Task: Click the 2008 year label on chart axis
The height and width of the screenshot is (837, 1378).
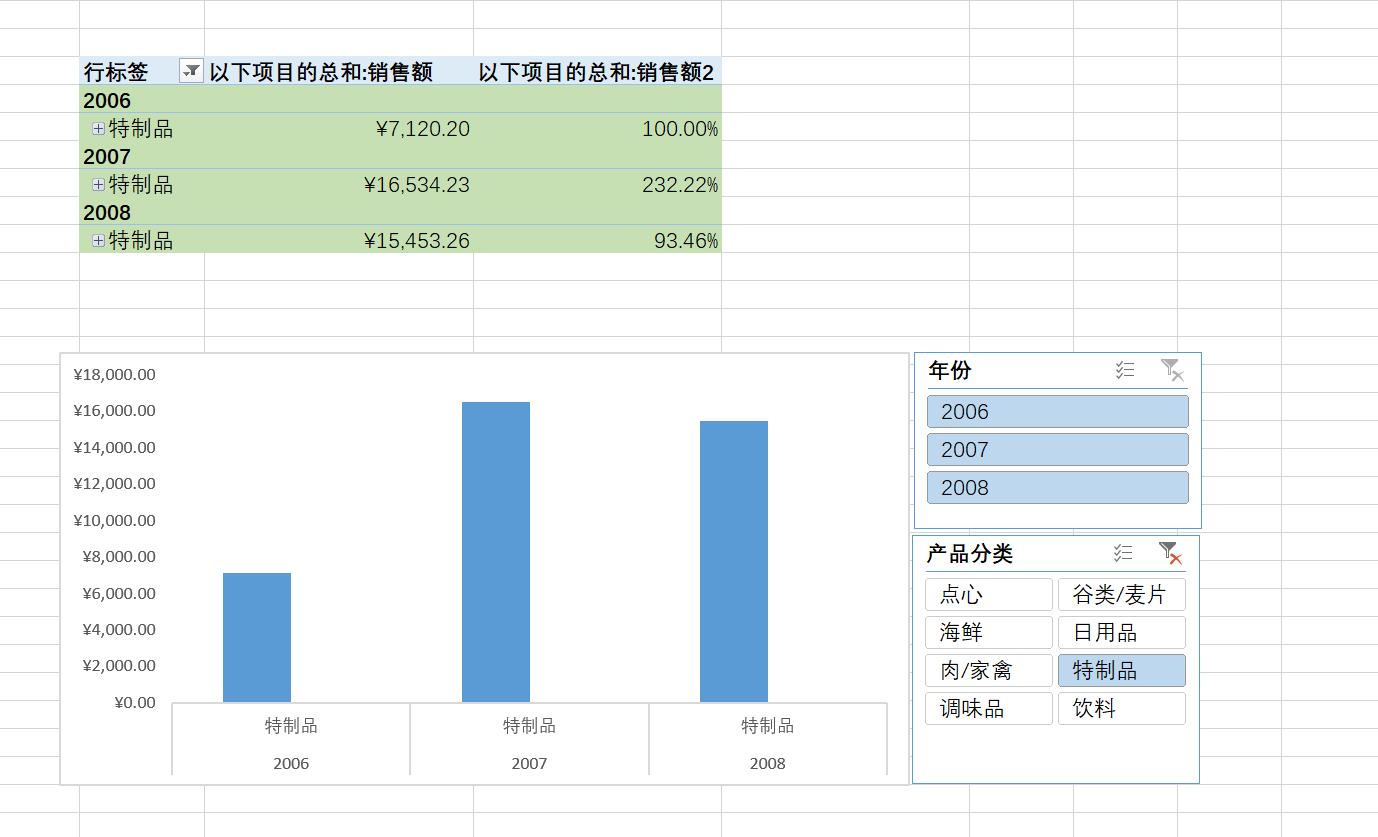Action: (x=768, y=763)
